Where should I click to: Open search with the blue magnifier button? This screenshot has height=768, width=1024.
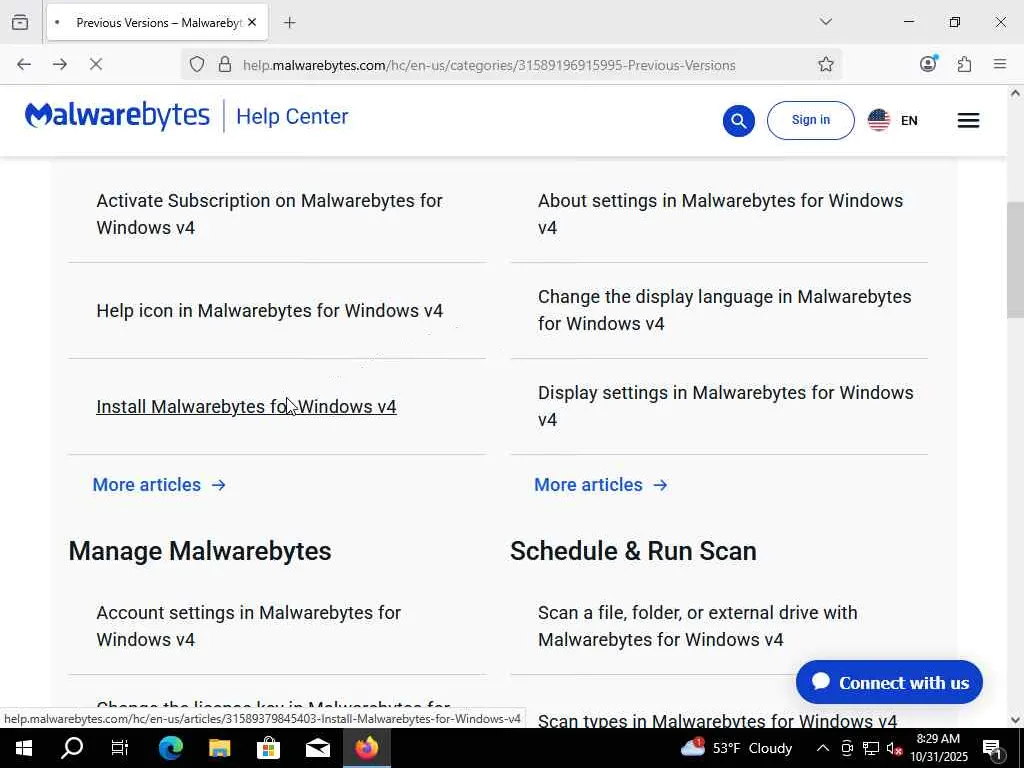(x=739, y=121)
